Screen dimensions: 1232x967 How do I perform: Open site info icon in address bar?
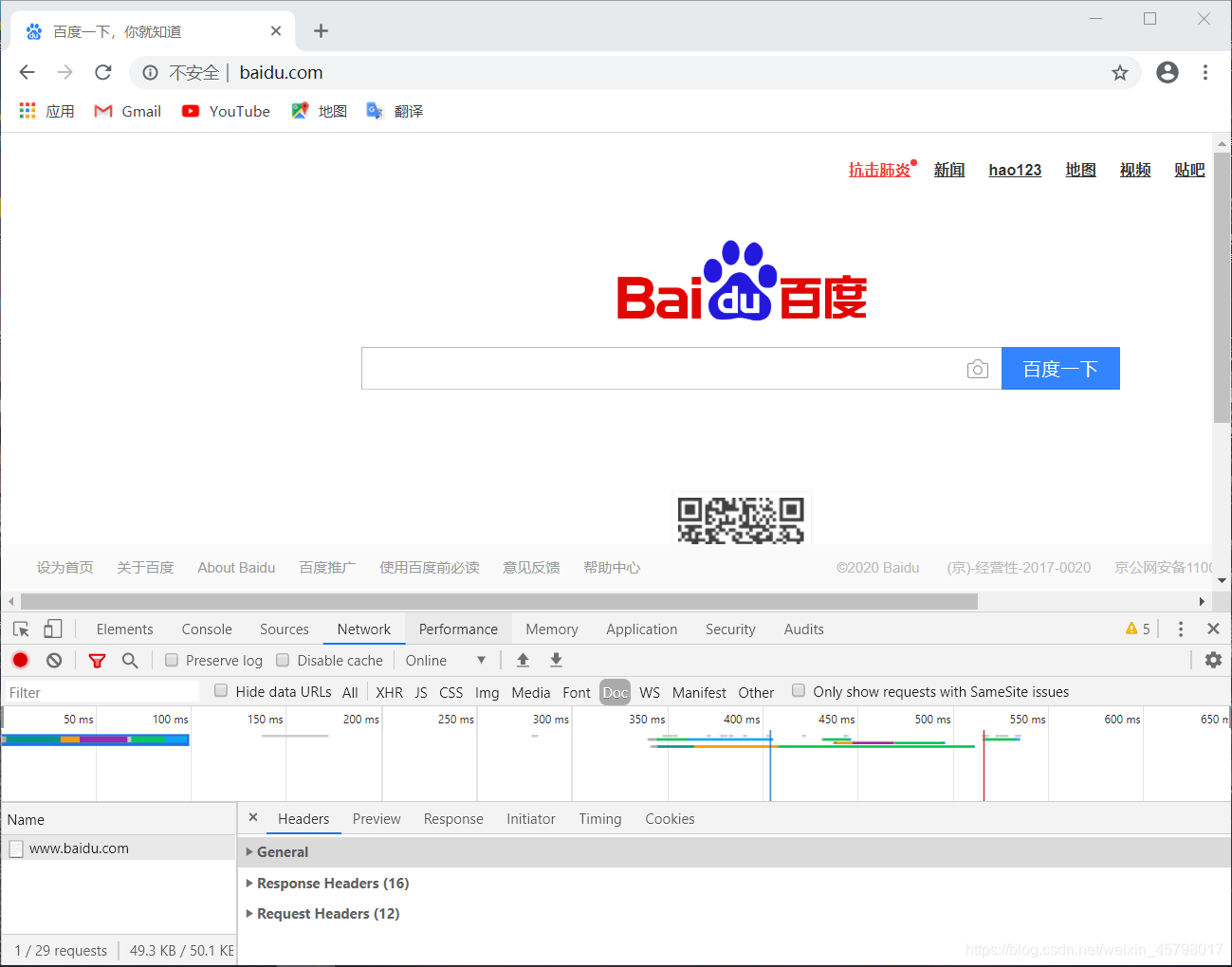(150, 73)
